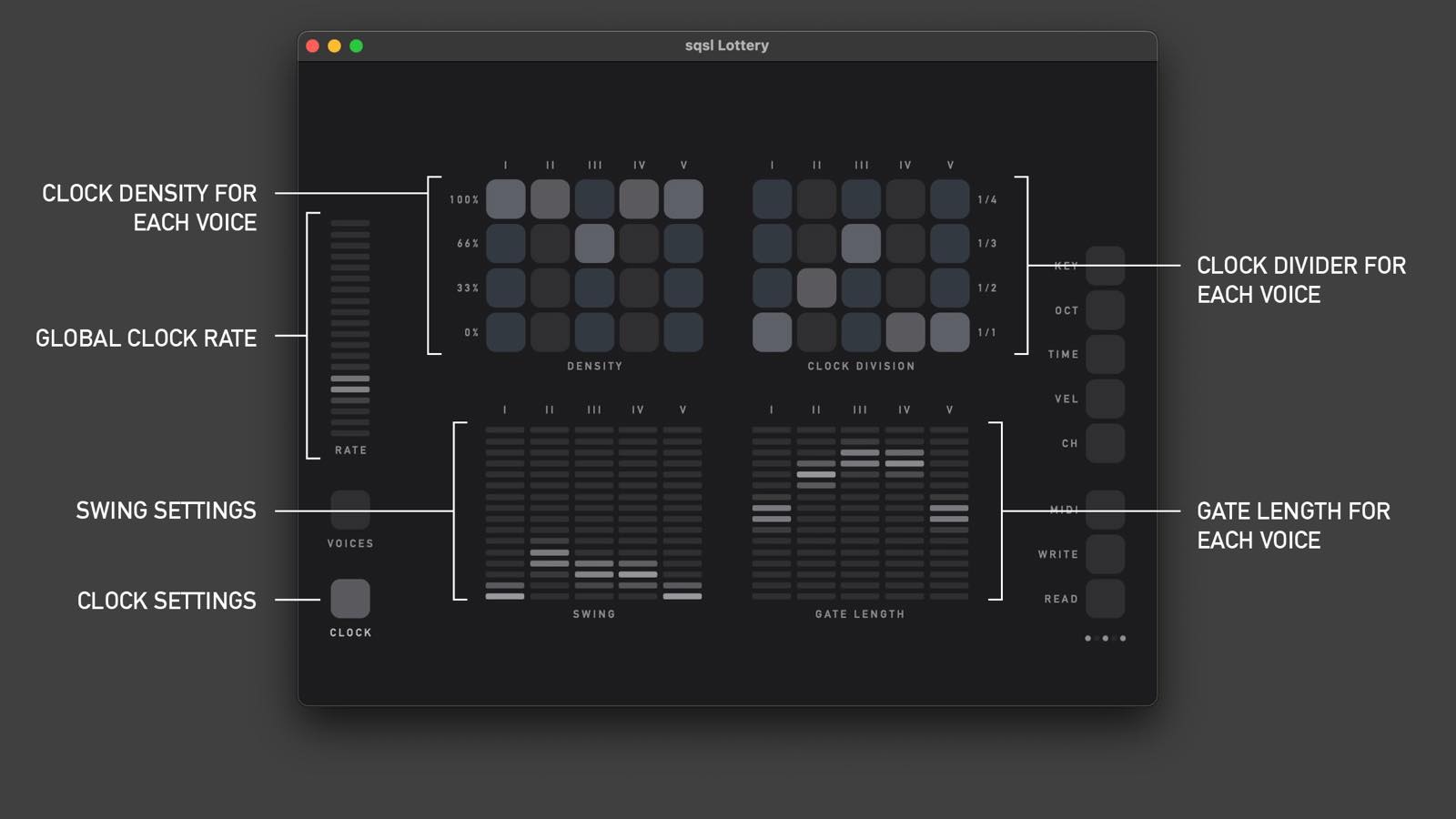Click the sqsl Lottery window title

[x=727, y=45]
